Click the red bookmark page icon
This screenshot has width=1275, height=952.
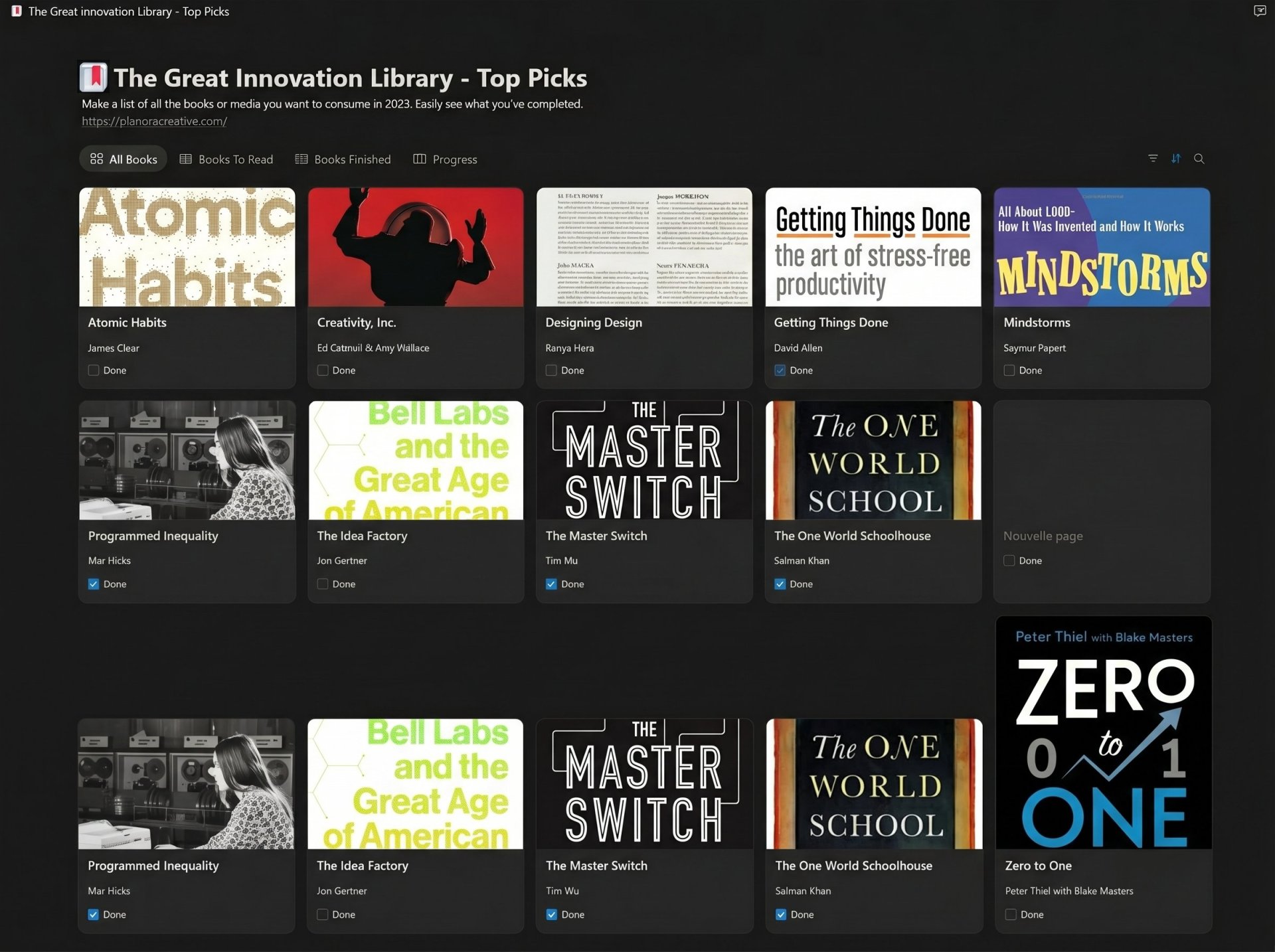pos(94,77)
